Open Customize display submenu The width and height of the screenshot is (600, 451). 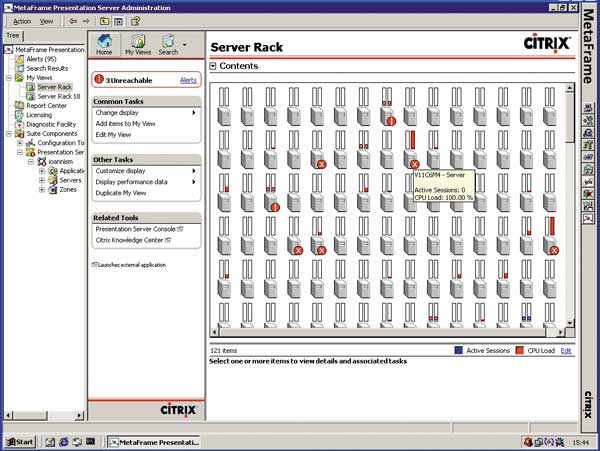(146, 171)
